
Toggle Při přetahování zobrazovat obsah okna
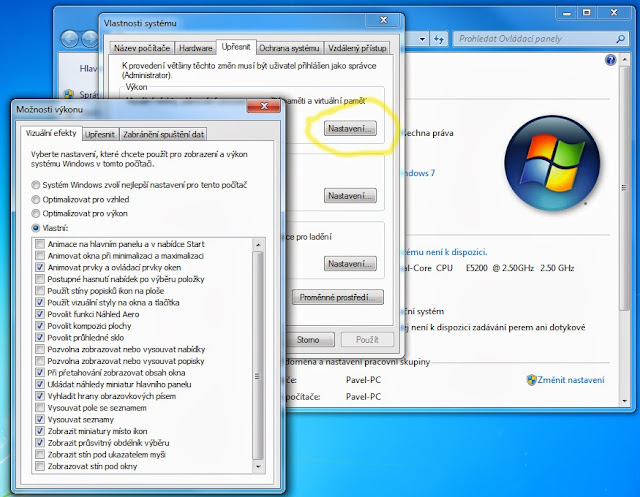pyautogui.click(x=40, y=373)
